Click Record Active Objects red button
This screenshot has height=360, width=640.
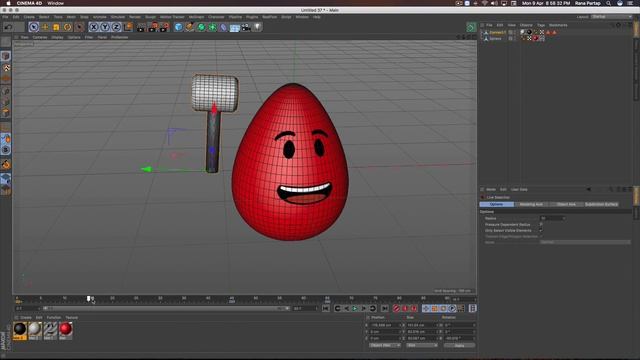[x=396, y=308]
